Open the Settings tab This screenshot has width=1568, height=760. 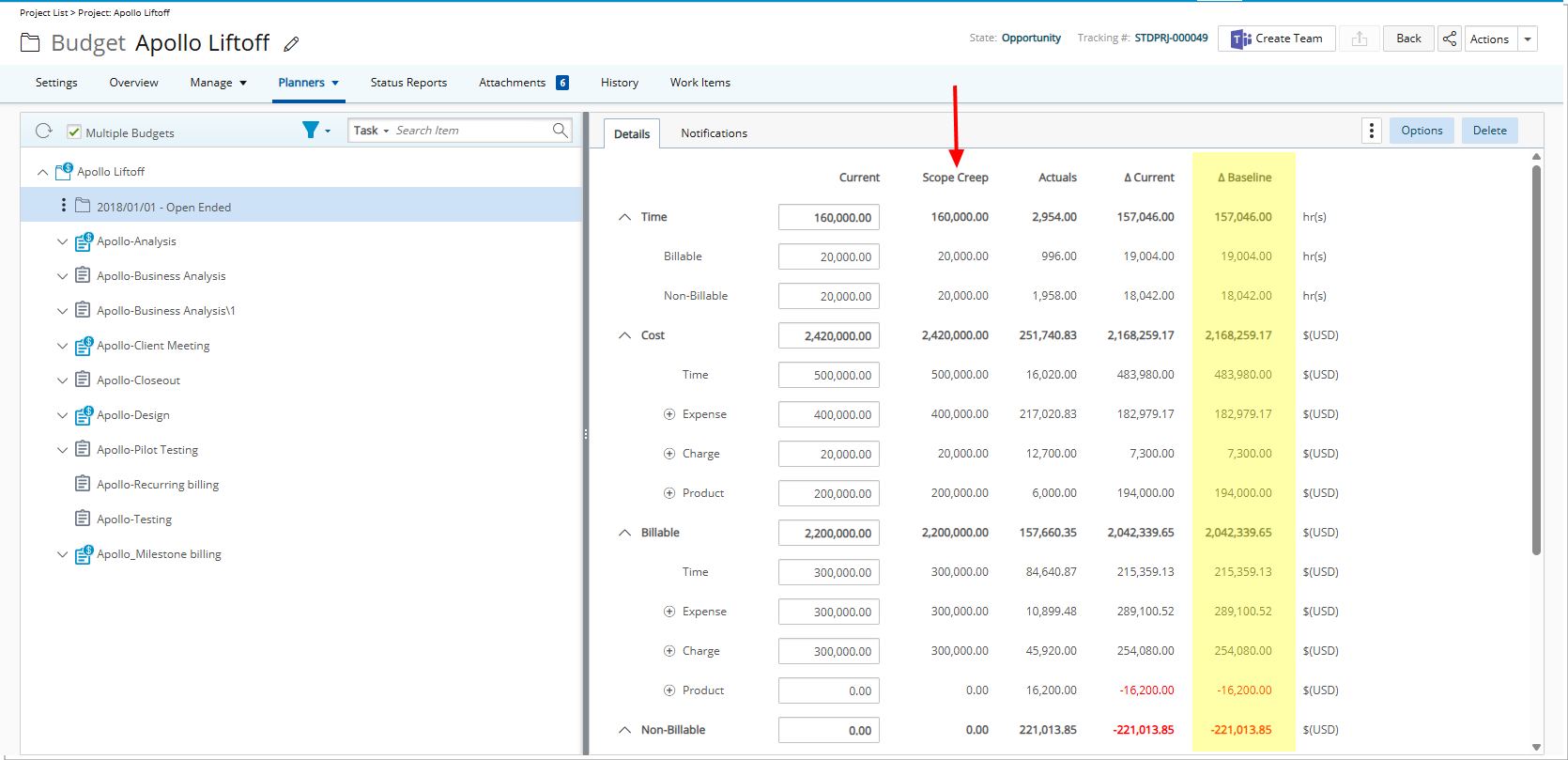56,83
